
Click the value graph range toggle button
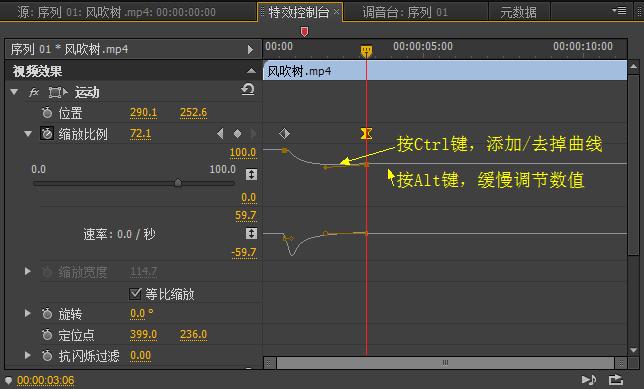point(251,174)
